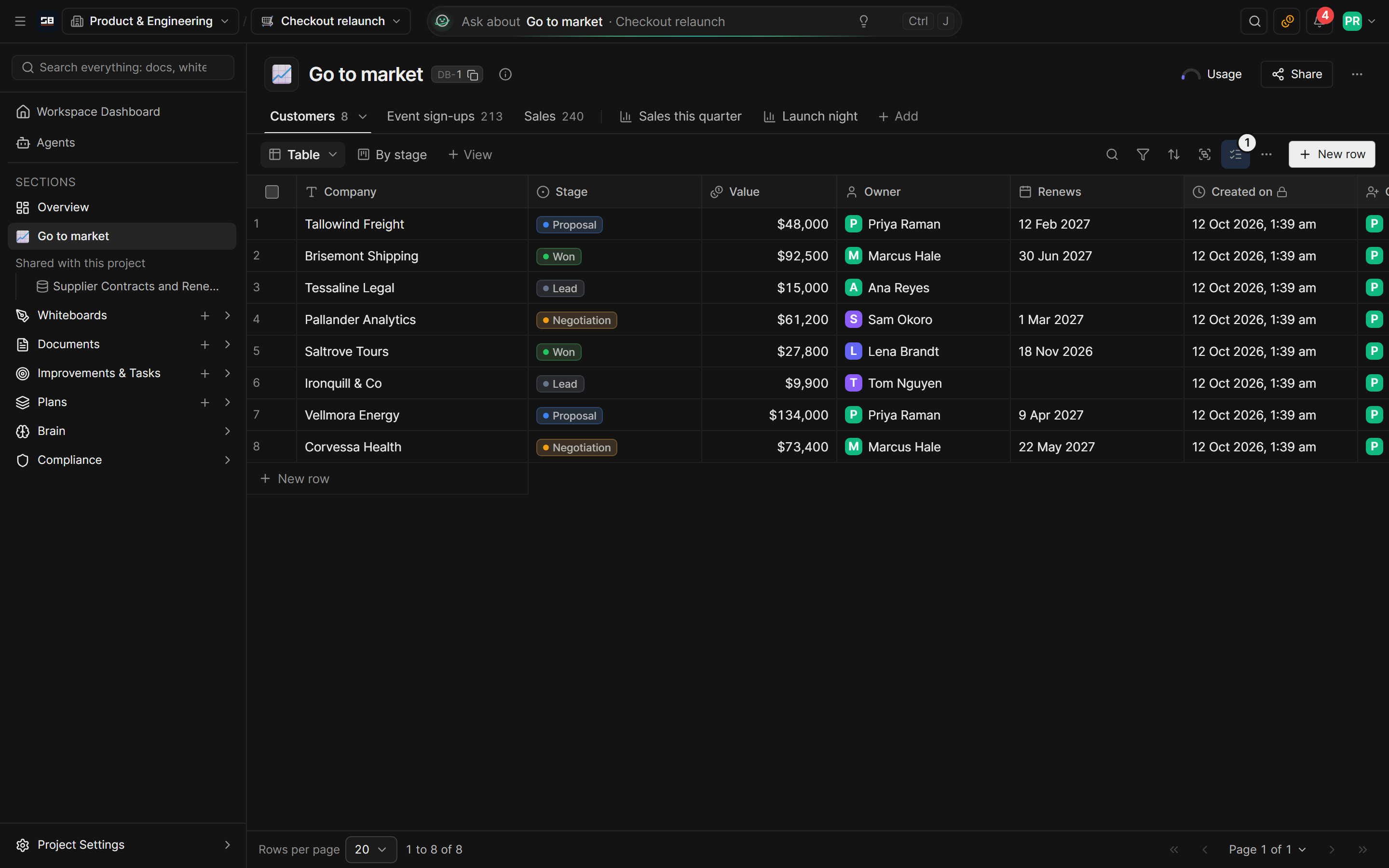Open the hamburger menu icon
The width and height of the screenshot is (1389, 868).
point(20,21)
